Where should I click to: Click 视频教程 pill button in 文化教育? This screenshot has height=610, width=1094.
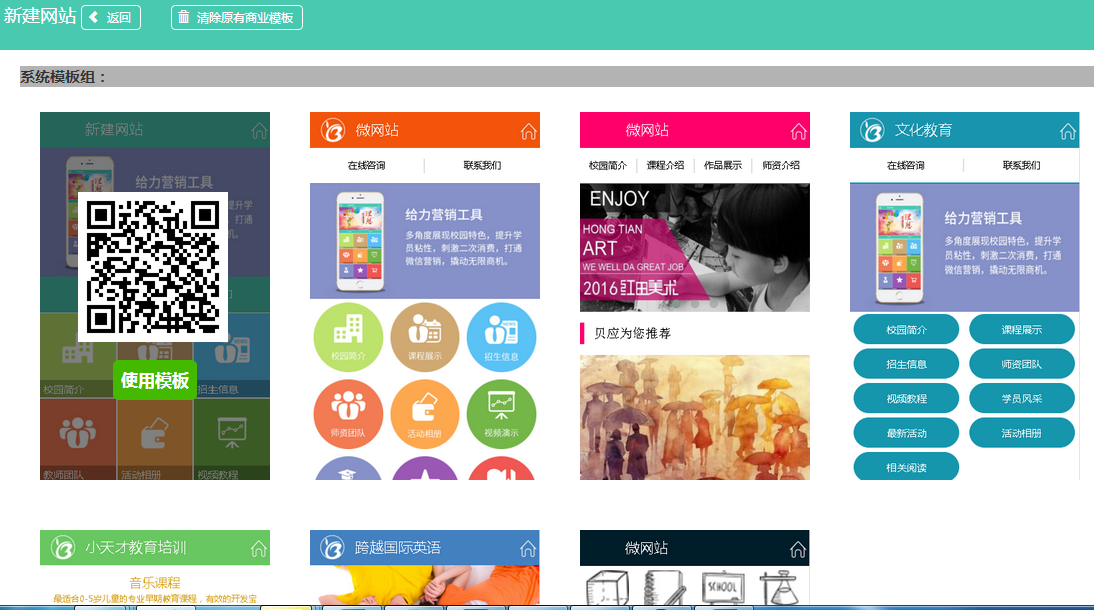[906, 398]
